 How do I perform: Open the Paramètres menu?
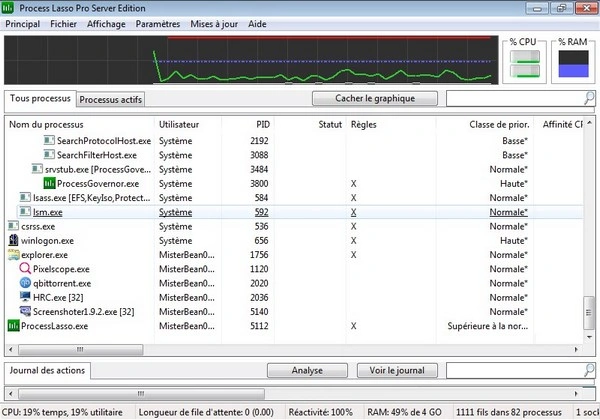pos(158,22)
